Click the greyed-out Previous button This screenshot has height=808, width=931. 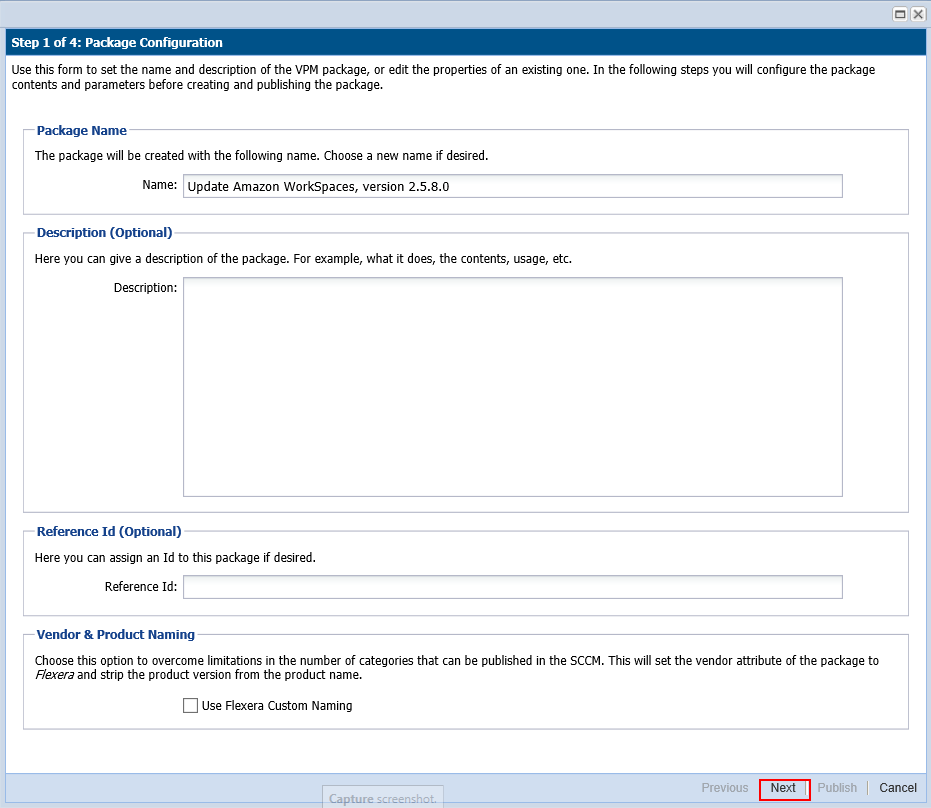click(724, 788)
